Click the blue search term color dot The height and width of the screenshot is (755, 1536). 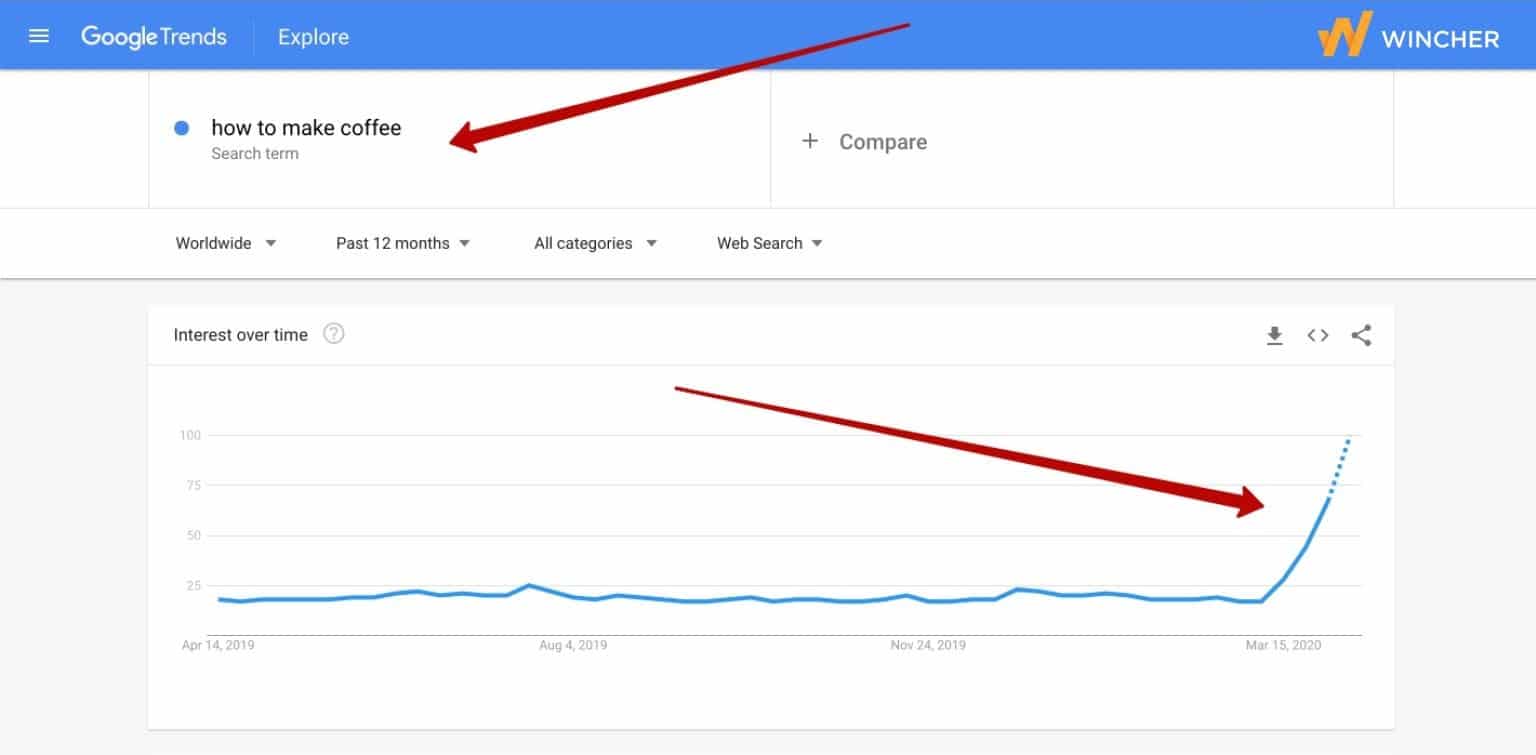pyautogui.click(x=182, y=128)
